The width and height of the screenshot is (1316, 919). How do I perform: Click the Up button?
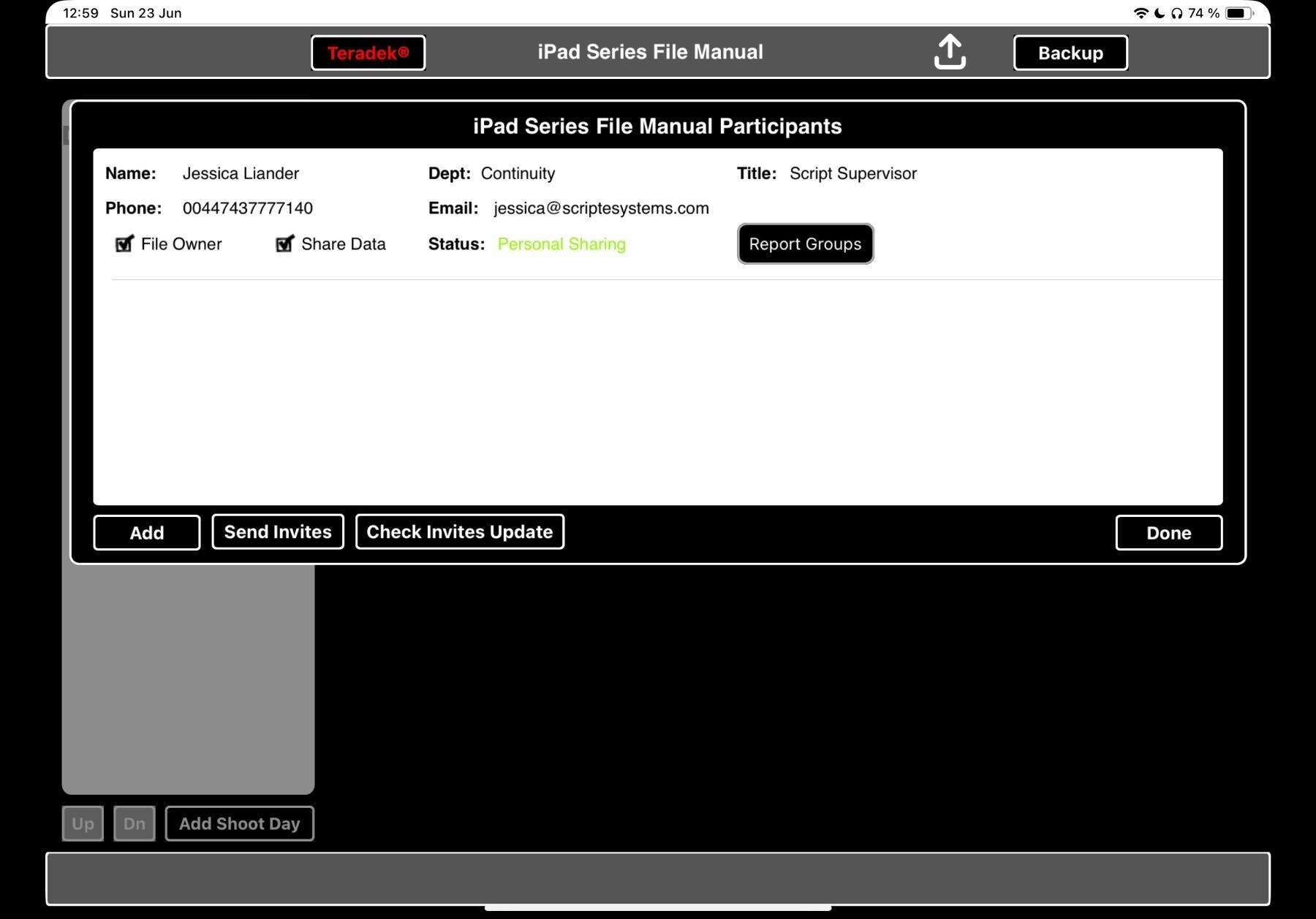pos(83,823)
